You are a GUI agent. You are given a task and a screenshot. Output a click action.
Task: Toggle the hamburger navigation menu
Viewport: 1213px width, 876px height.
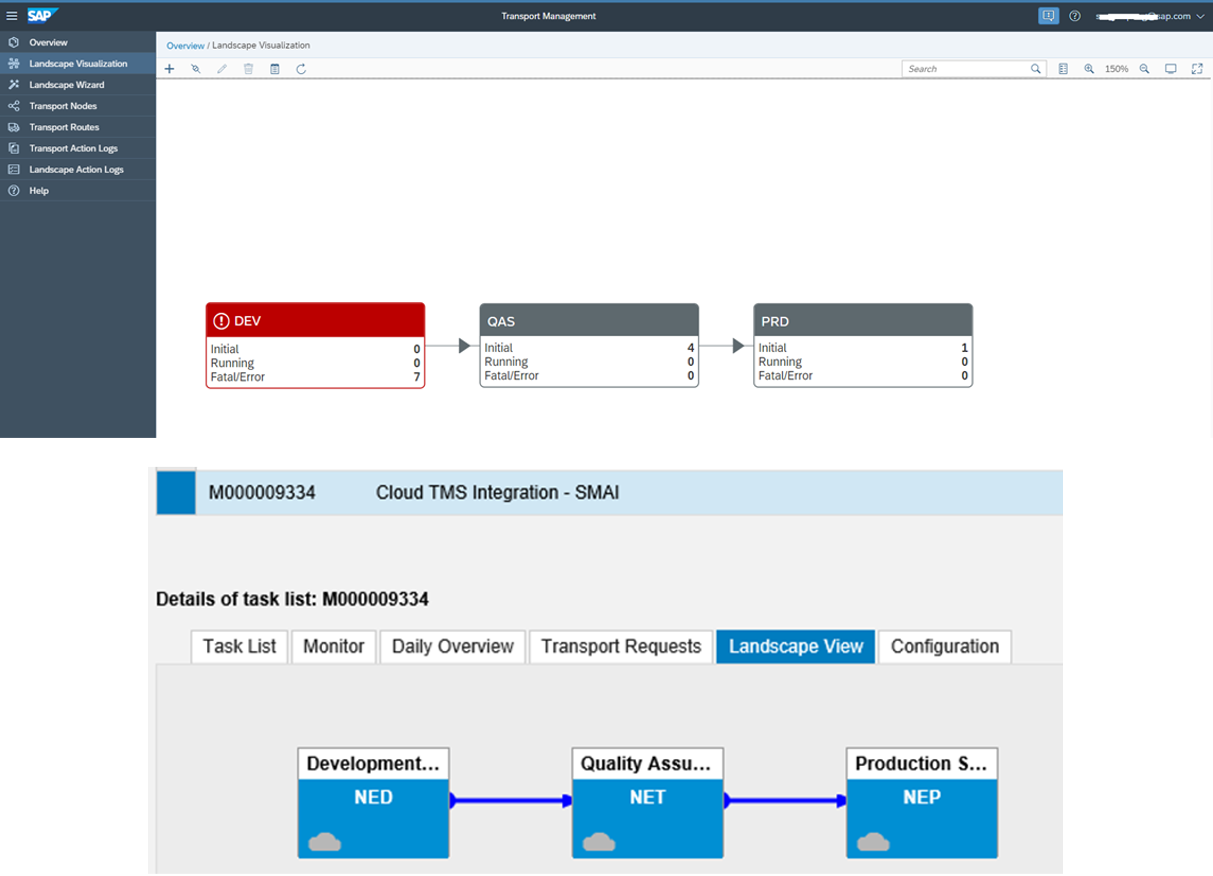12,16
